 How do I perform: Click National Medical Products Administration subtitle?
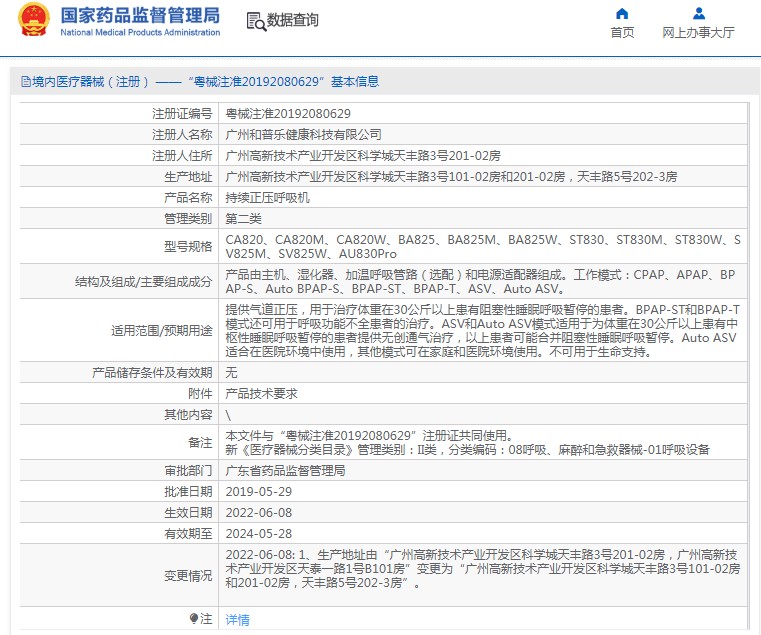pos(140,33)
